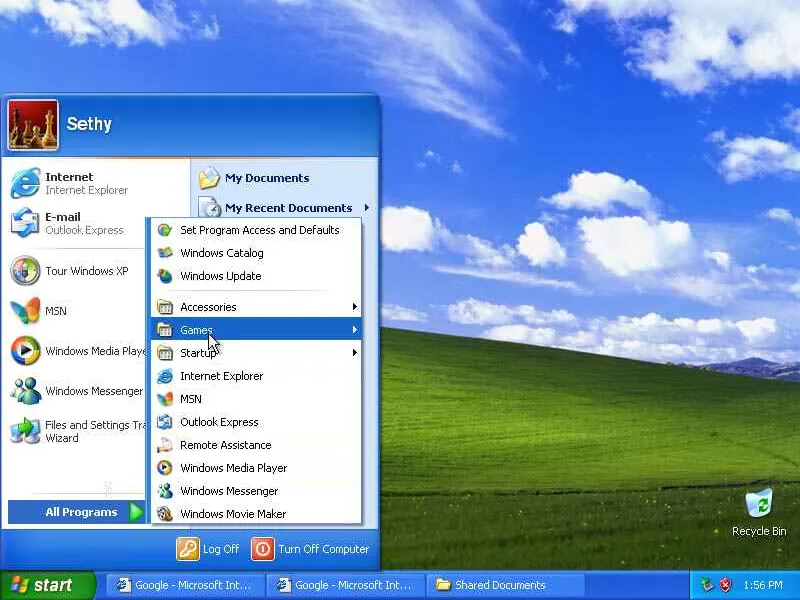
Task: Click Windows Messenger icon in programs list
Action: (x=165, y=491)
